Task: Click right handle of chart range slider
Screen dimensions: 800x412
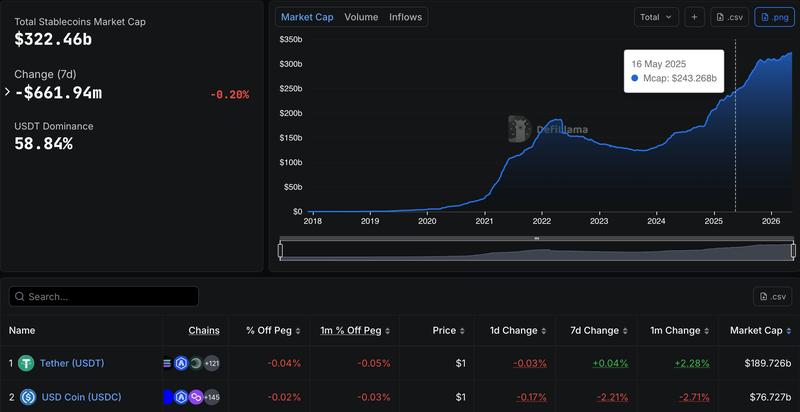Action: [x=793, y=251]
